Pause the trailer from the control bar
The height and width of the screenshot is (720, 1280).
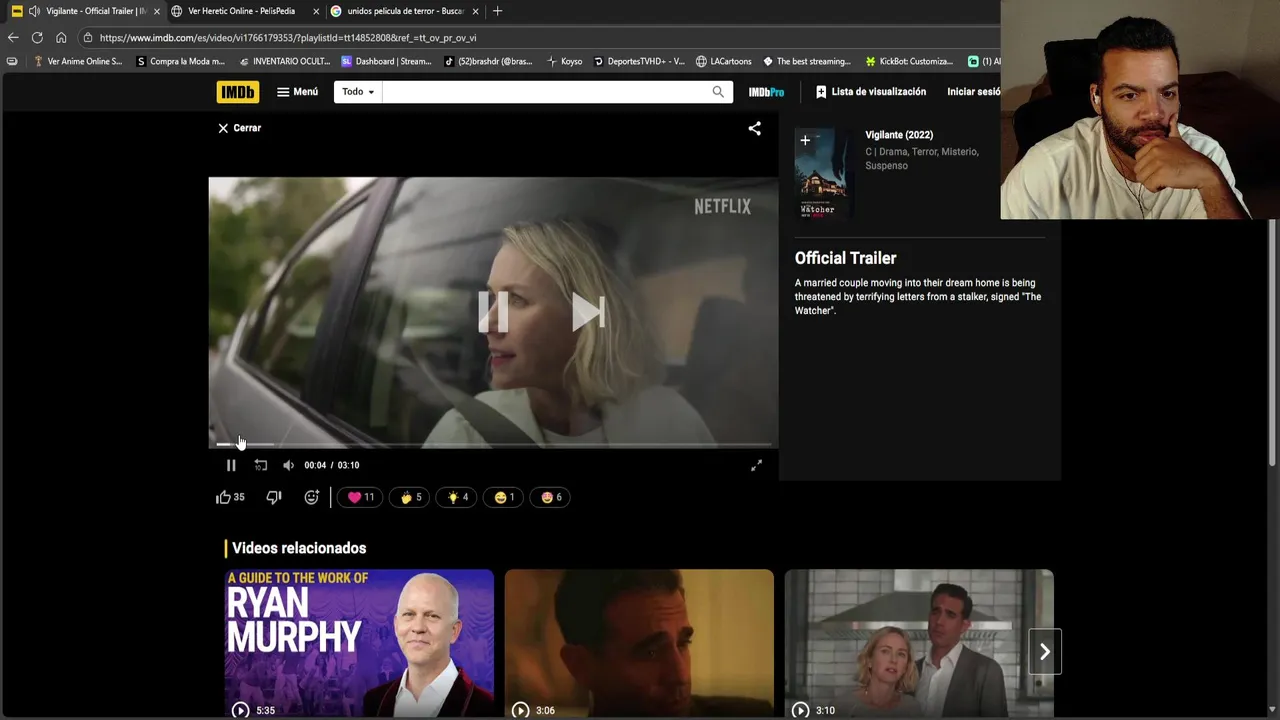[x=231, y=465]
